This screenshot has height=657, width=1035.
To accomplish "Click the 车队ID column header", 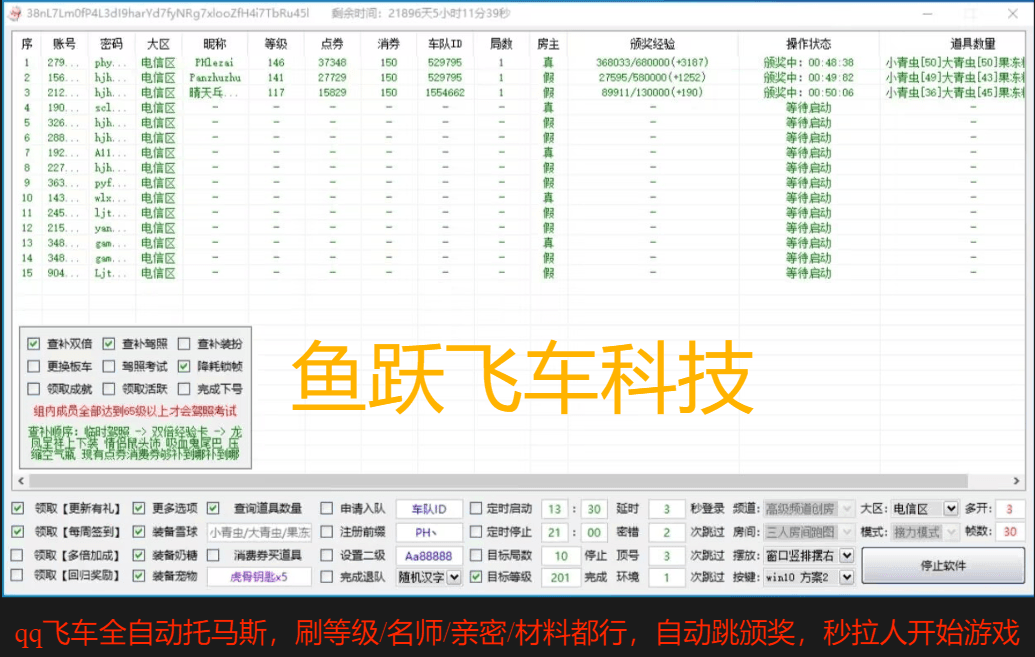I will click(x=445, y=44).
